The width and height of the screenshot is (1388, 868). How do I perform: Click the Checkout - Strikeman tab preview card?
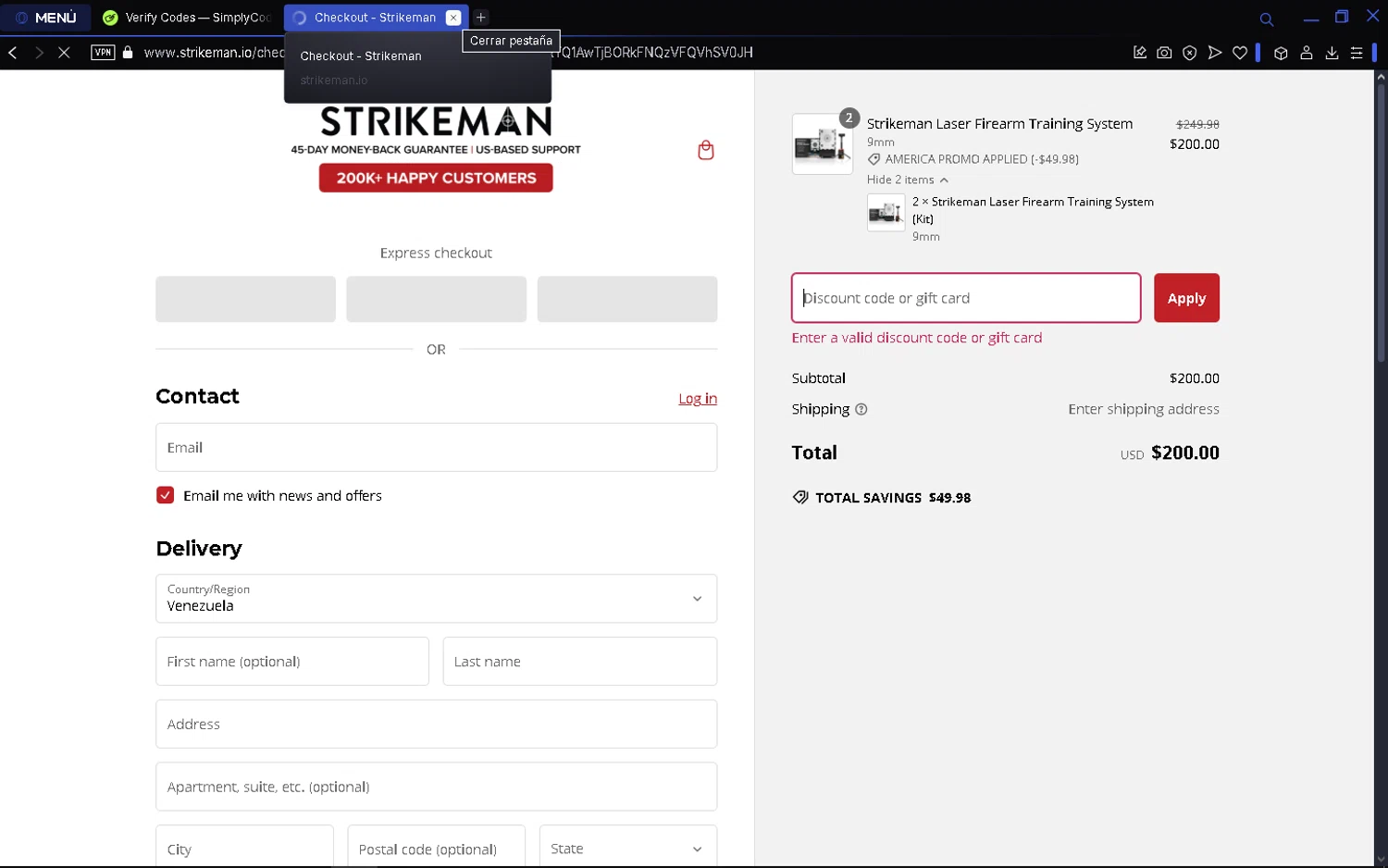[417, 68]
